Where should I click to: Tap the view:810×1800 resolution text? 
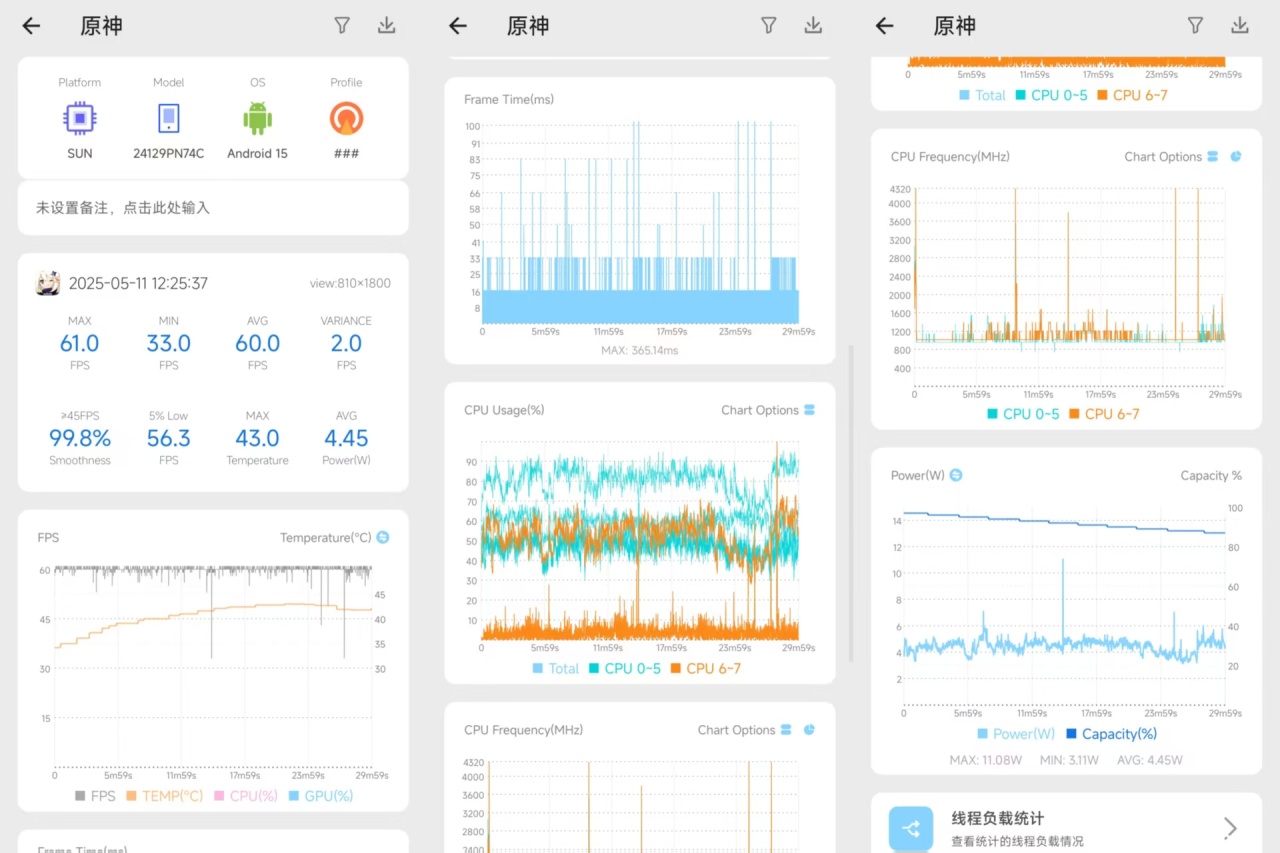coord(350,283)
